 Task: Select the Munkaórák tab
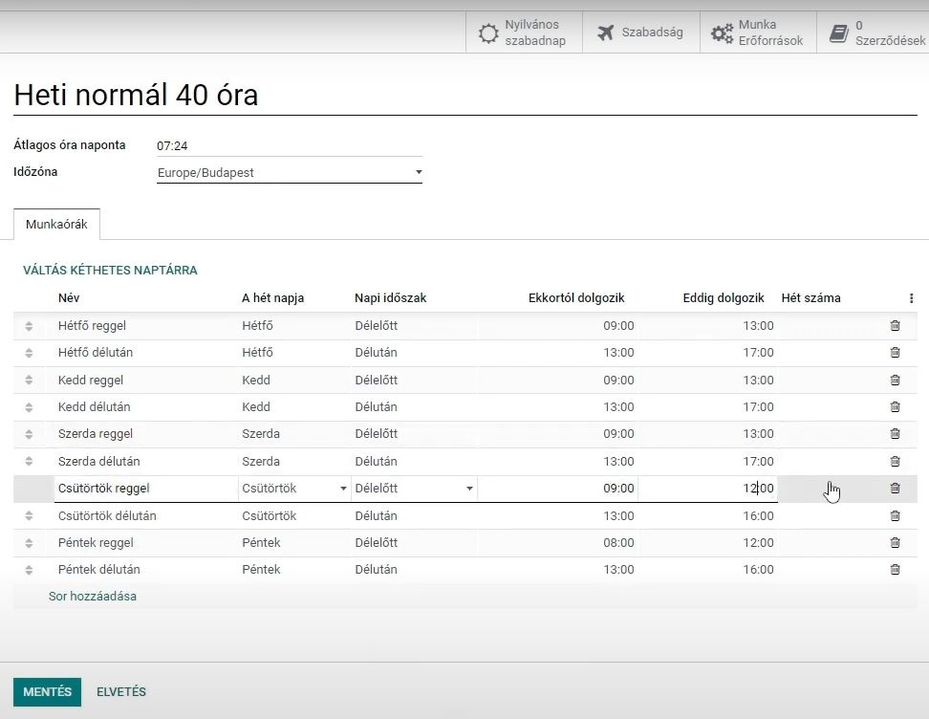(57, 225)
